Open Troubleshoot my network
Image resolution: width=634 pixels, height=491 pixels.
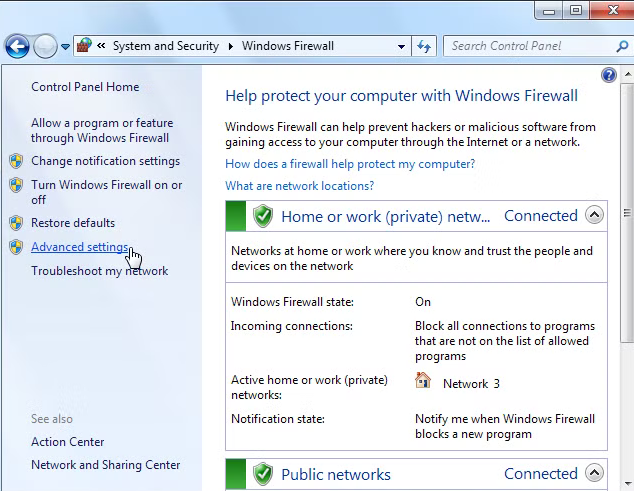click(x=99, y=271)
